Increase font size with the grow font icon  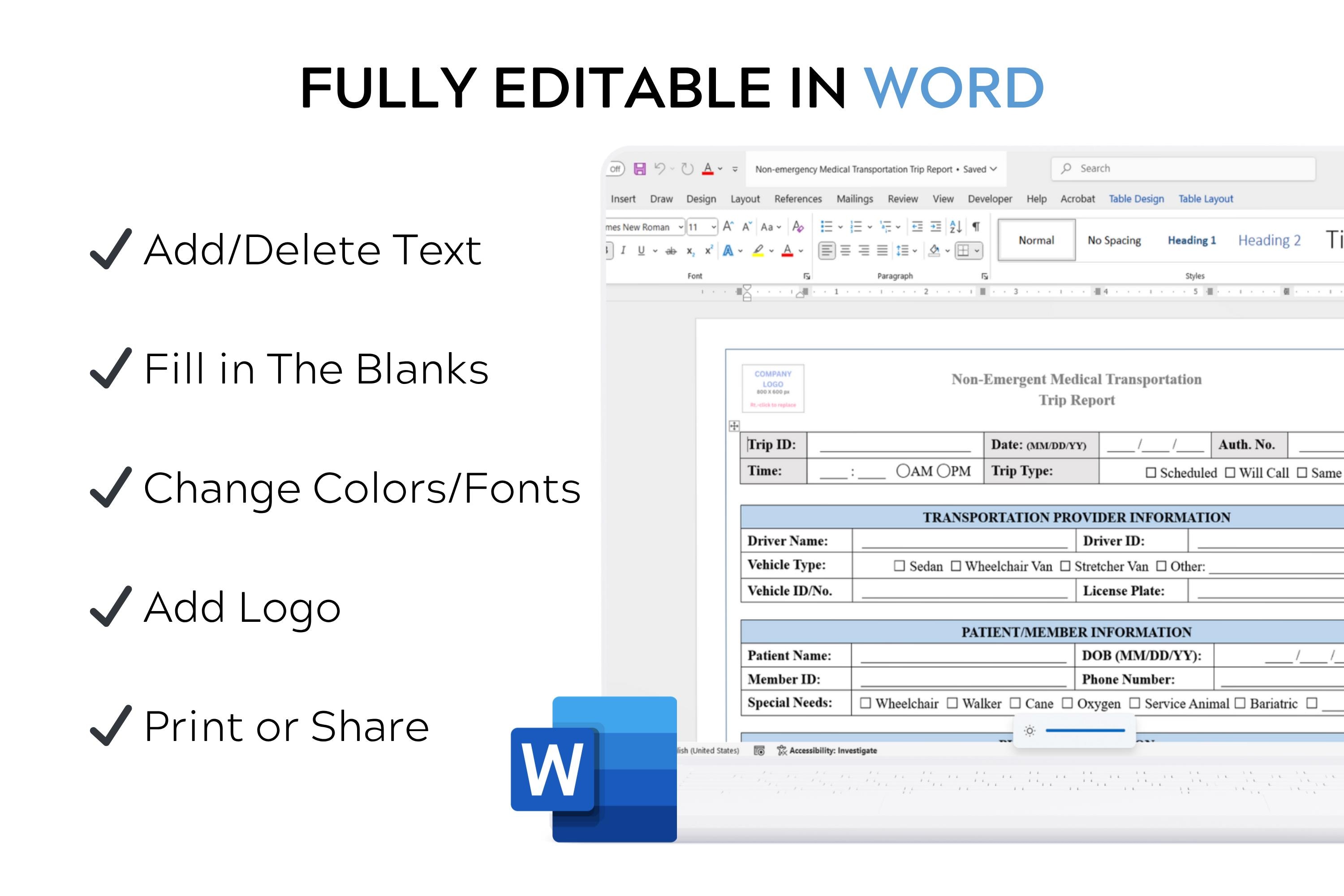coord(728,226)
